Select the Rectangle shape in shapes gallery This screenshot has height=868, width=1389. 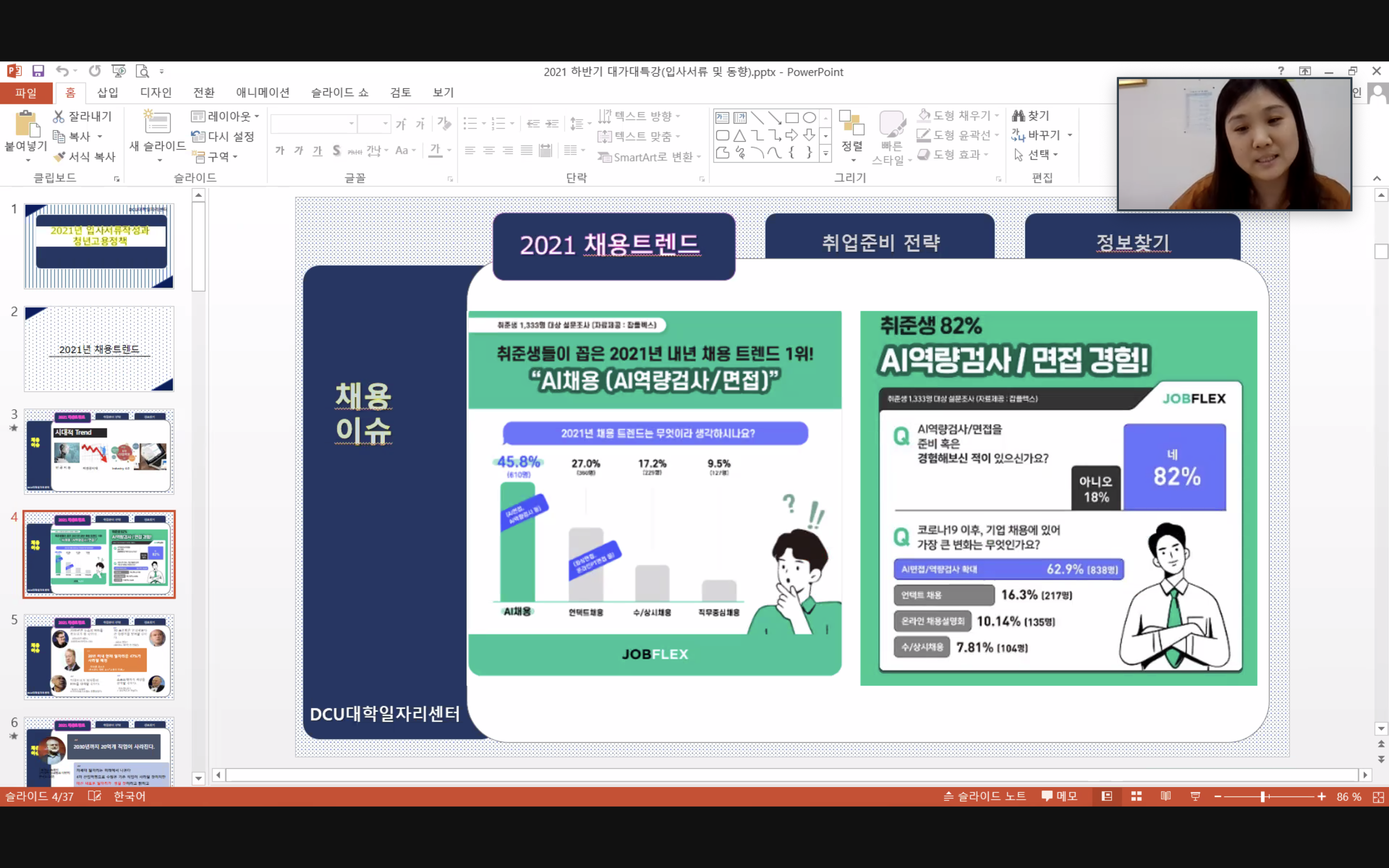click(792, 118)
